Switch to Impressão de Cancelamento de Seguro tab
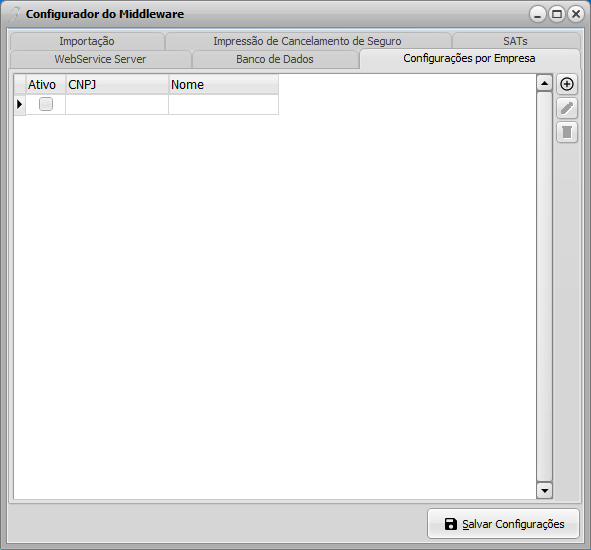 point(308,41)
